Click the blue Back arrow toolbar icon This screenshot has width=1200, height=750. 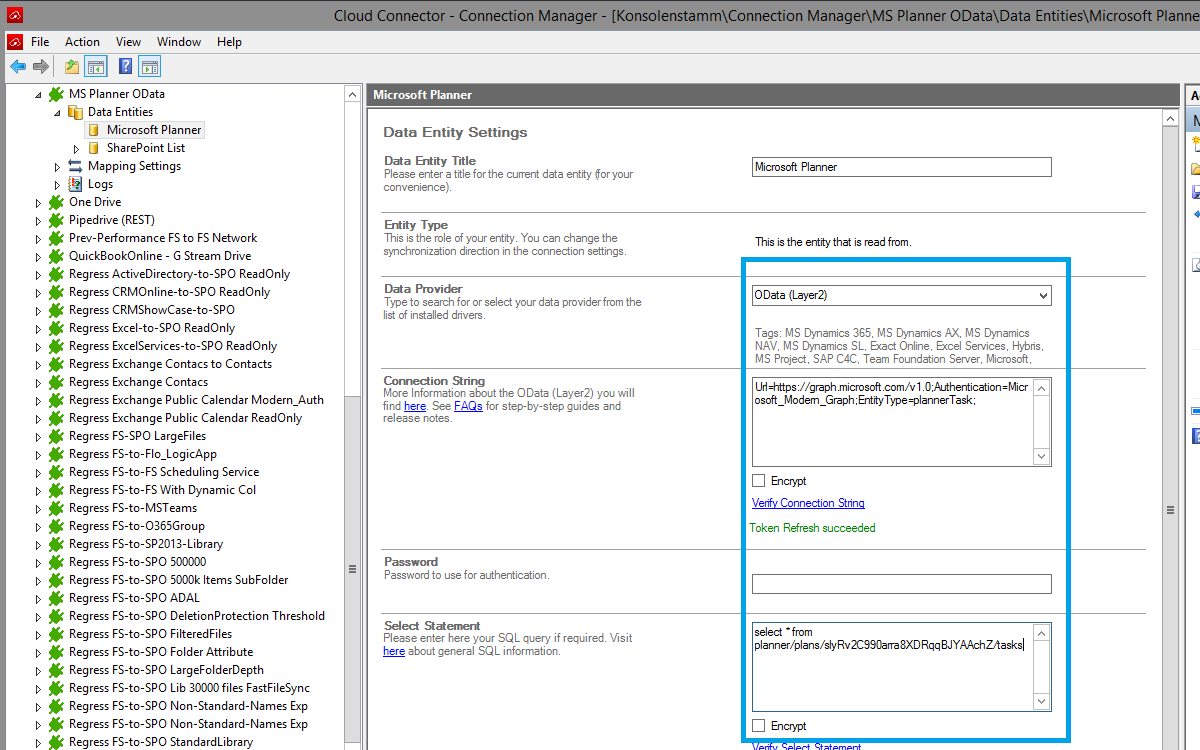point(18,67)
